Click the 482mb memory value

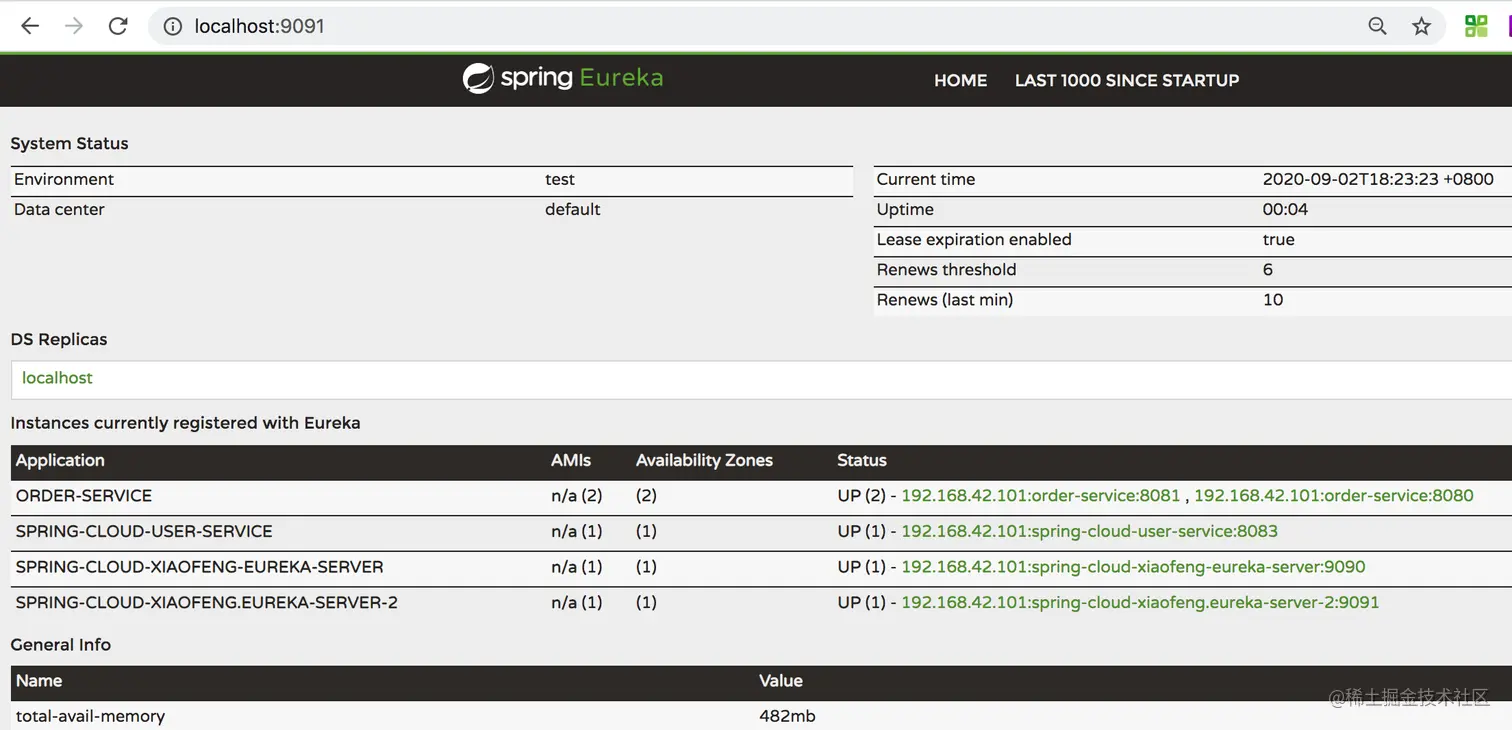point(787,716)
